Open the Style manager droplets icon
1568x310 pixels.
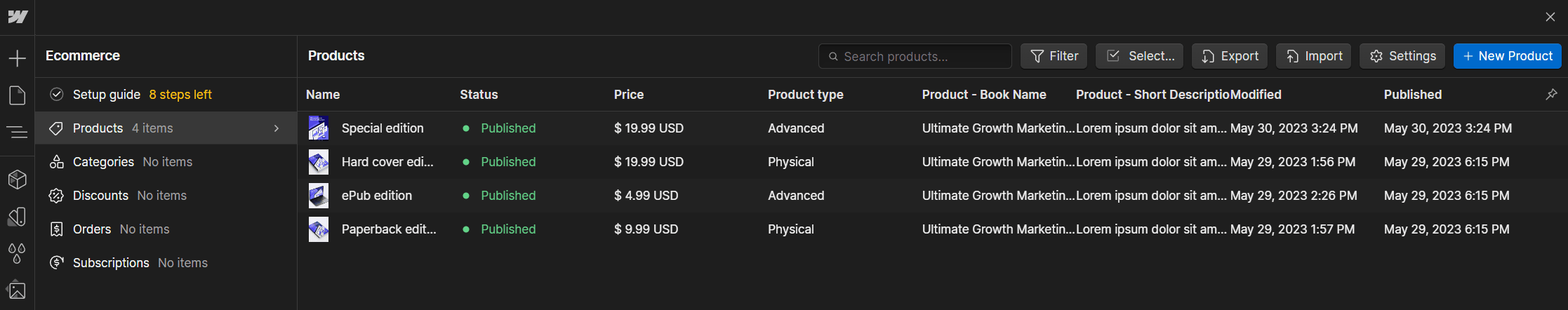tap(18, 253)
